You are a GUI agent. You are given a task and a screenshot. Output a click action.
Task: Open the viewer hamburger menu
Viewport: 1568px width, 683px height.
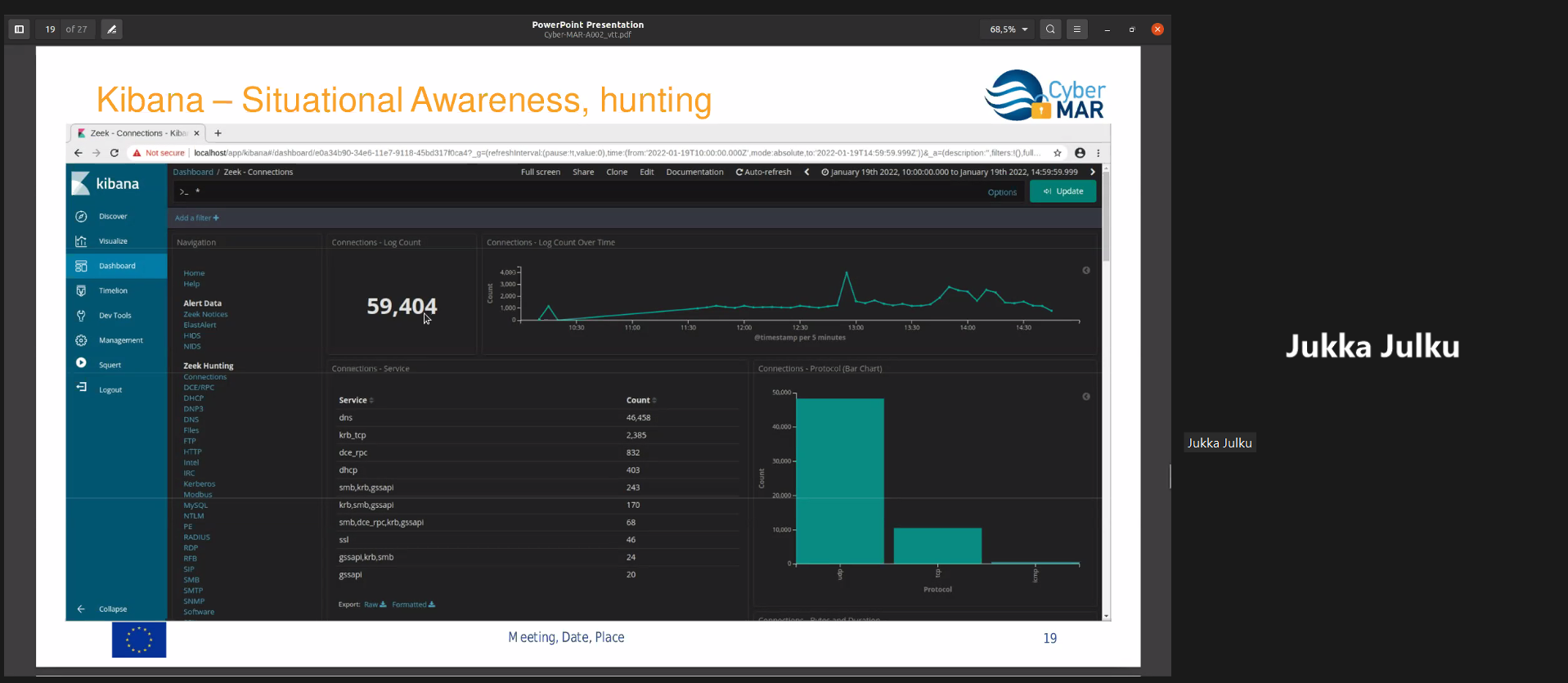point(1077,29)
